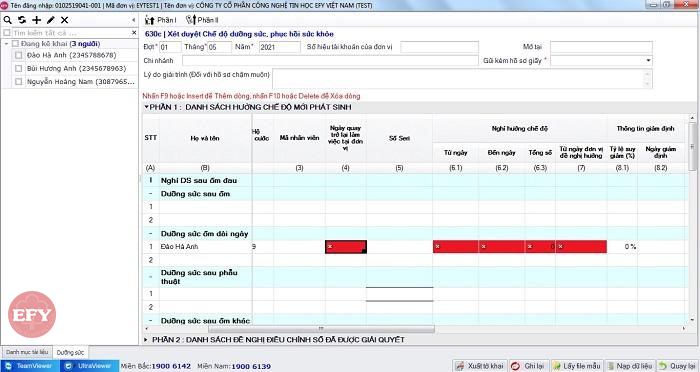Tick checkbox for Đang kê khai group

tap(15, 44)
